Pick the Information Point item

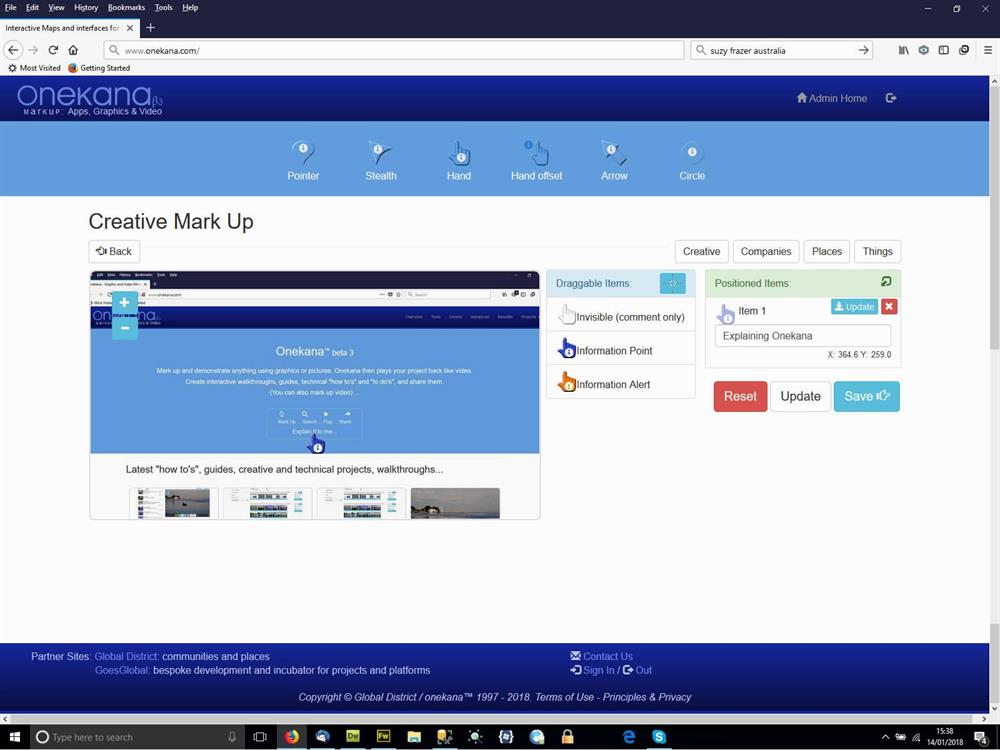pyautogui.click(x=621, y=350)
